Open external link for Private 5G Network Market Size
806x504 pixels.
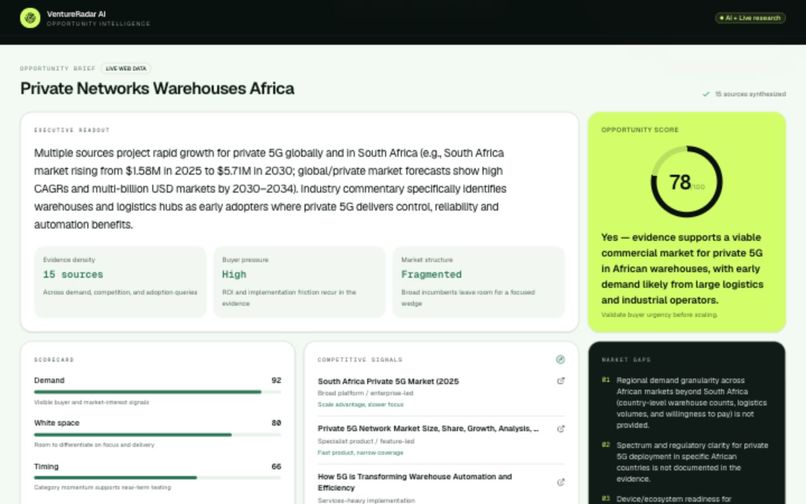(560, 429)
